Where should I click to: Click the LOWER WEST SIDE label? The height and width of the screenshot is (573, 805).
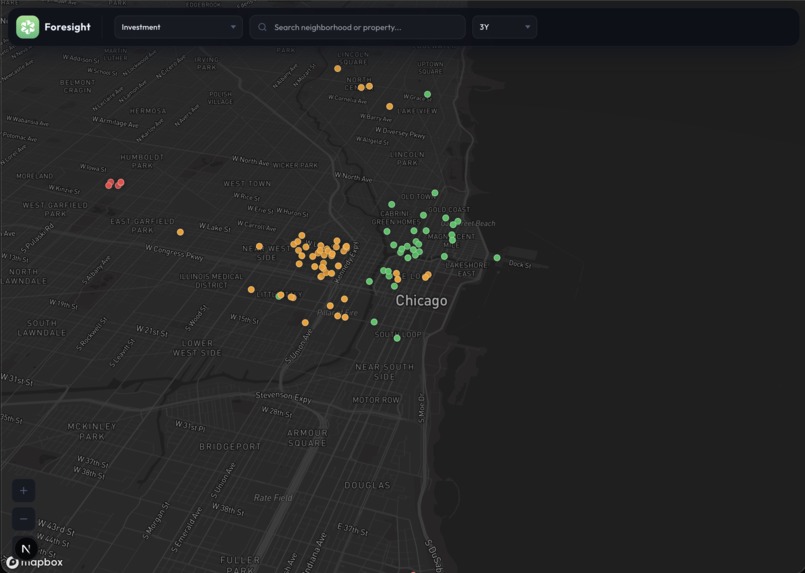pyautogui.click(x=197, y=348)
